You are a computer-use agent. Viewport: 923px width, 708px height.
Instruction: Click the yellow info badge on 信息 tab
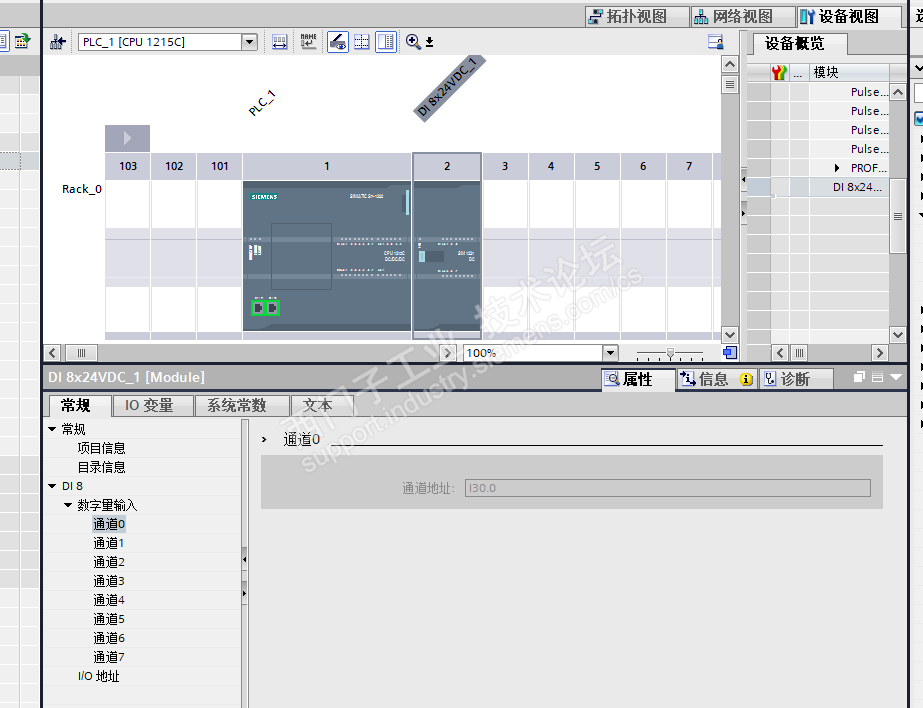click(x=746, y=380)
